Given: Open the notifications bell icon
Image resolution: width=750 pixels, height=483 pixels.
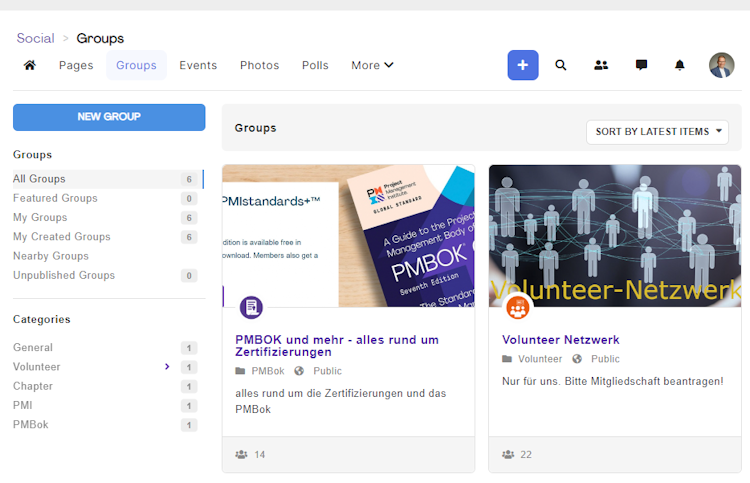Looking at the screenshot, I should click(x=679, y=65).
